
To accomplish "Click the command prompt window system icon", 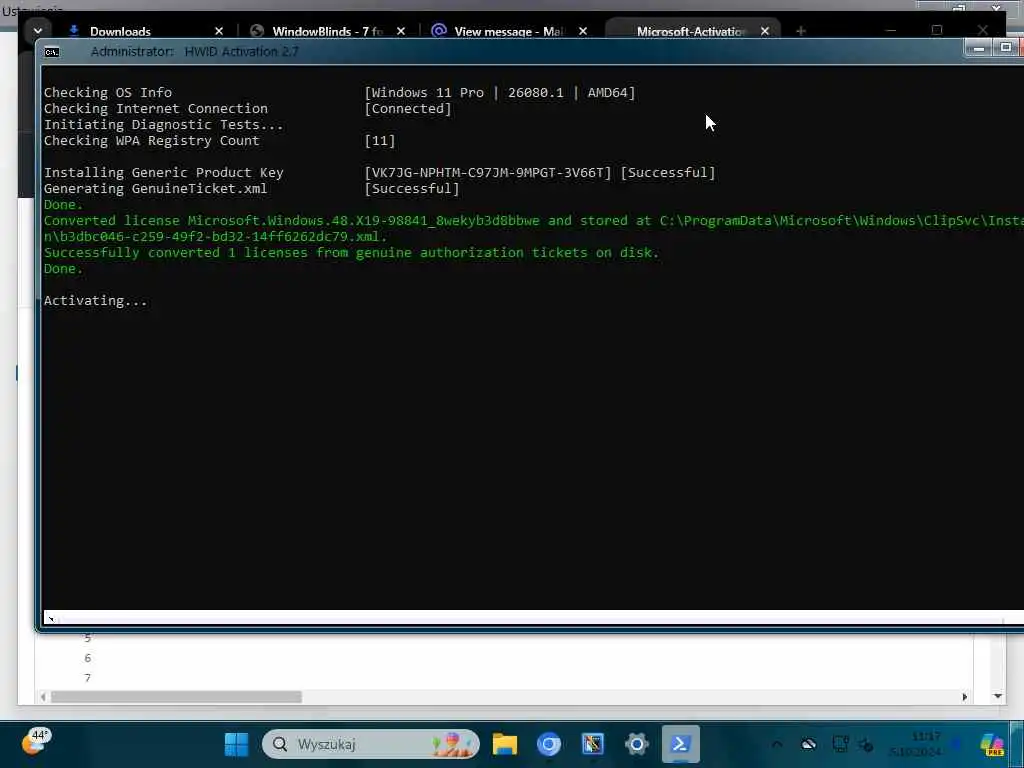I will pyautogui.click(x=52, y=52).
